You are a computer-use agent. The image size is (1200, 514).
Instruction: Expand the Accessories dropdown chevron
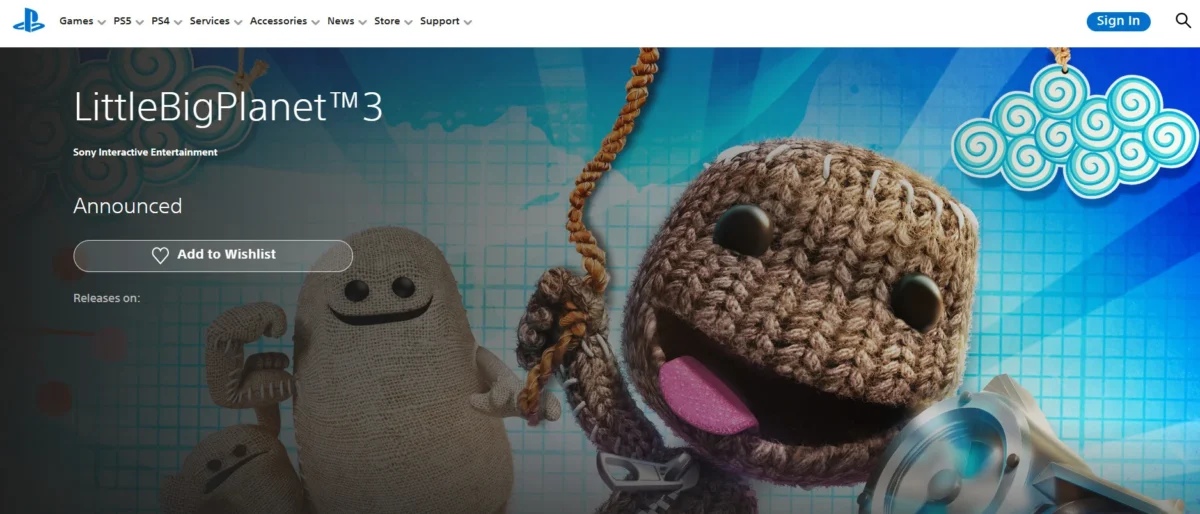pos(315,22)
